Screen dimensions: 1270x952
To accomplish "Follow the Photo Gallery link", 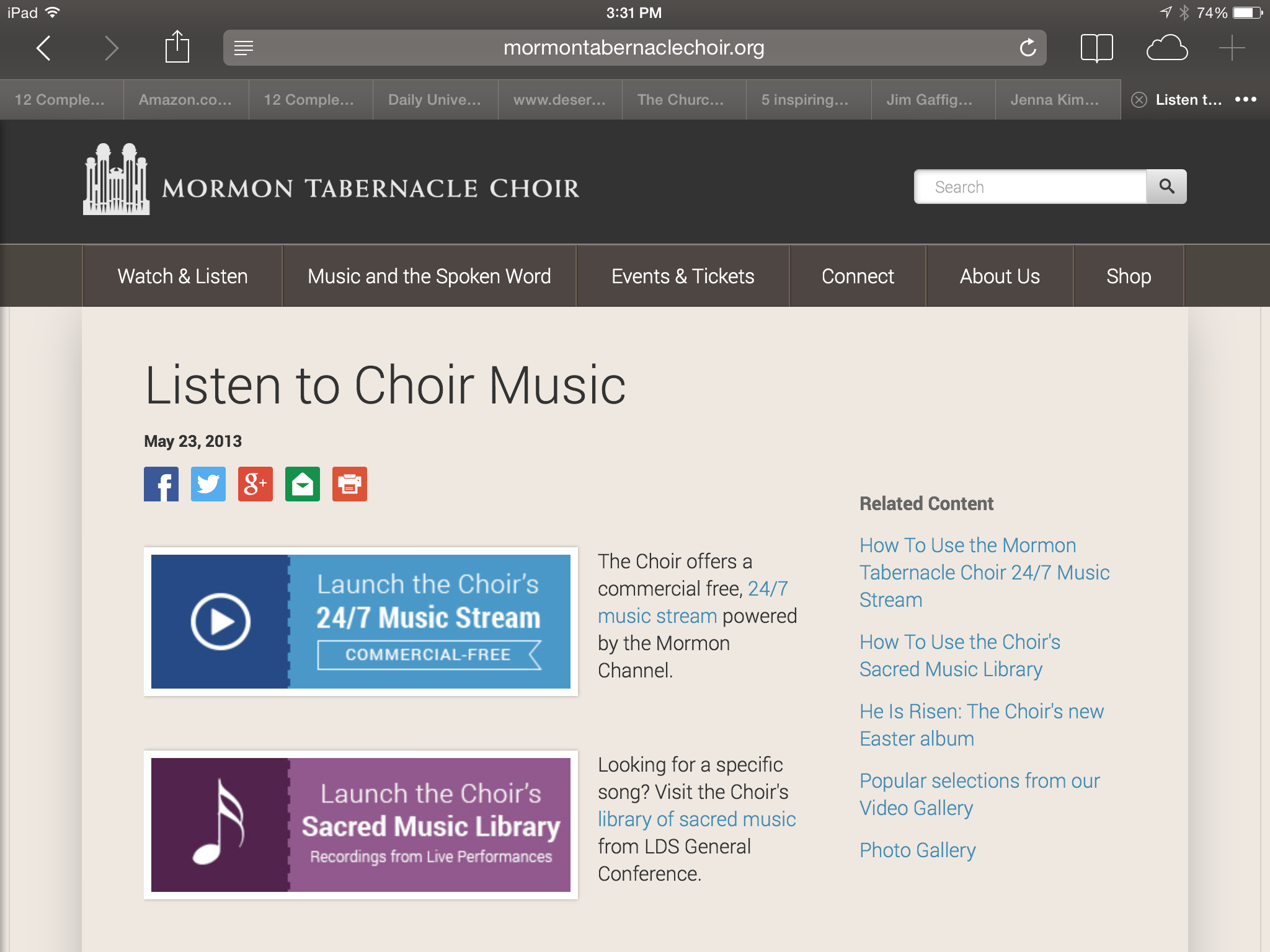I will pyautogui.click(x=917, y=850).
